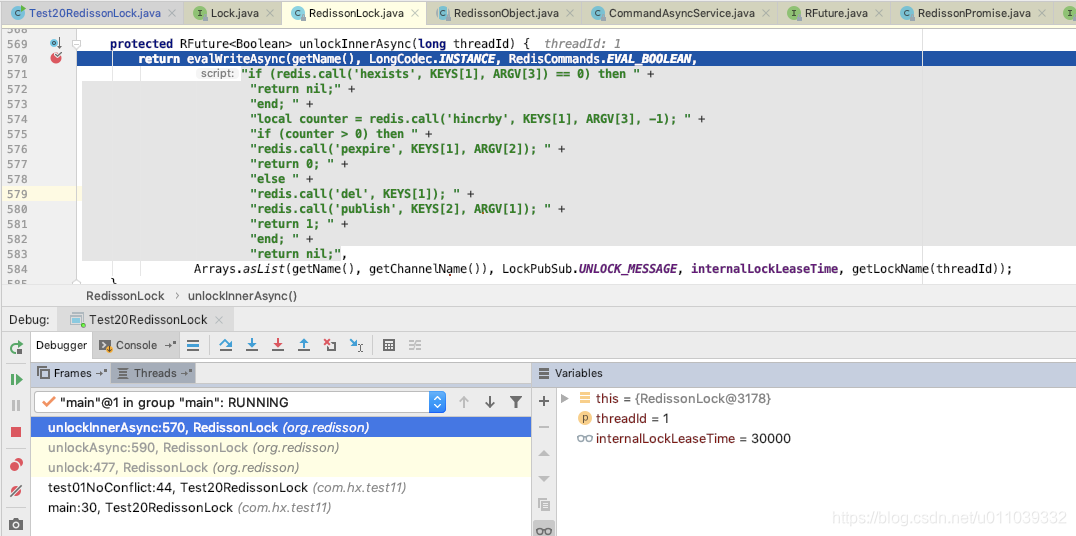The height and width of the screenshot is (536, 1076).
Task: Select frame unlockAsync:590
Action: (x=281, y=447)
